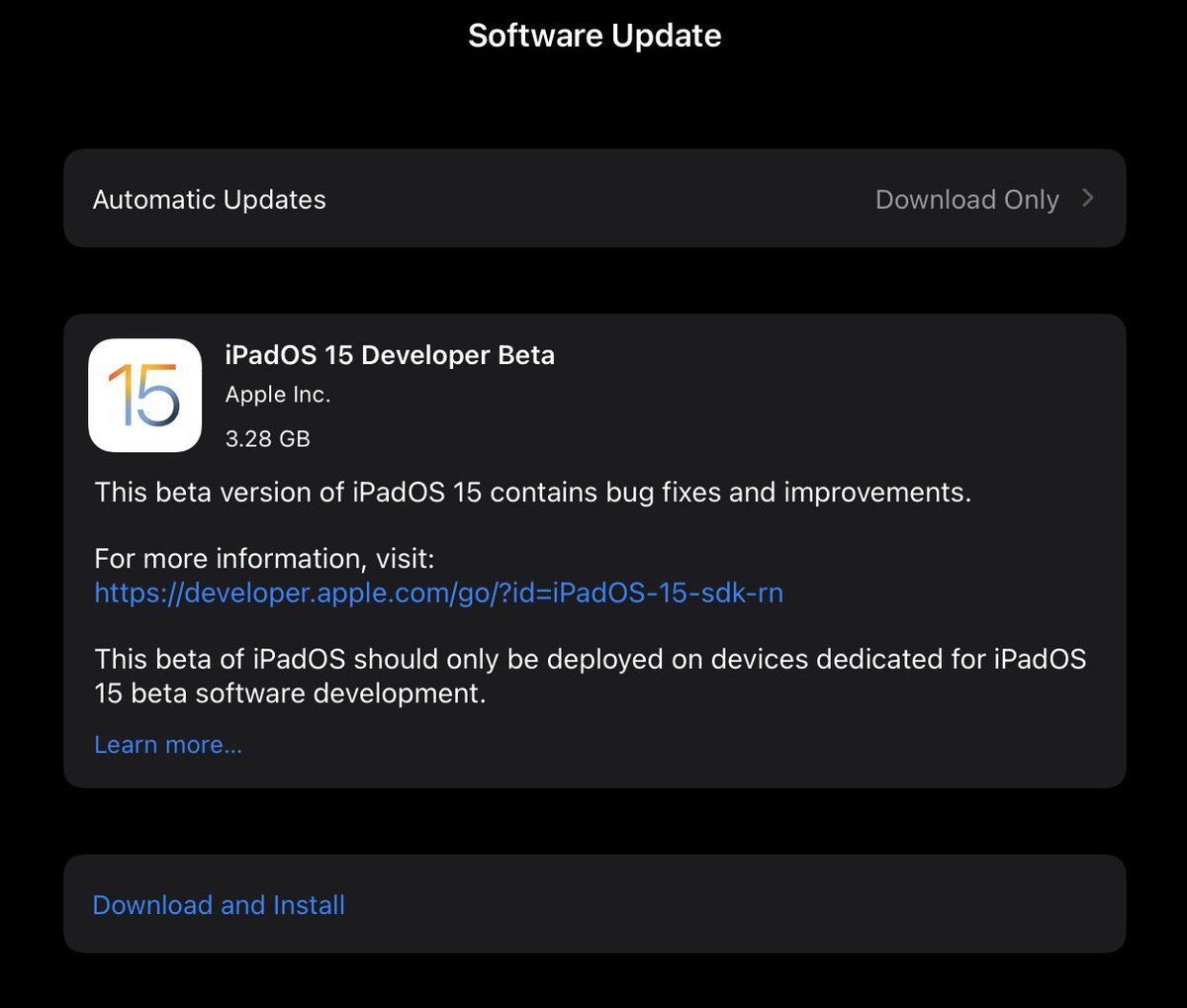Click the 3.28 GB size label
1187x1008 pixels.
click(x=268, y=438)
